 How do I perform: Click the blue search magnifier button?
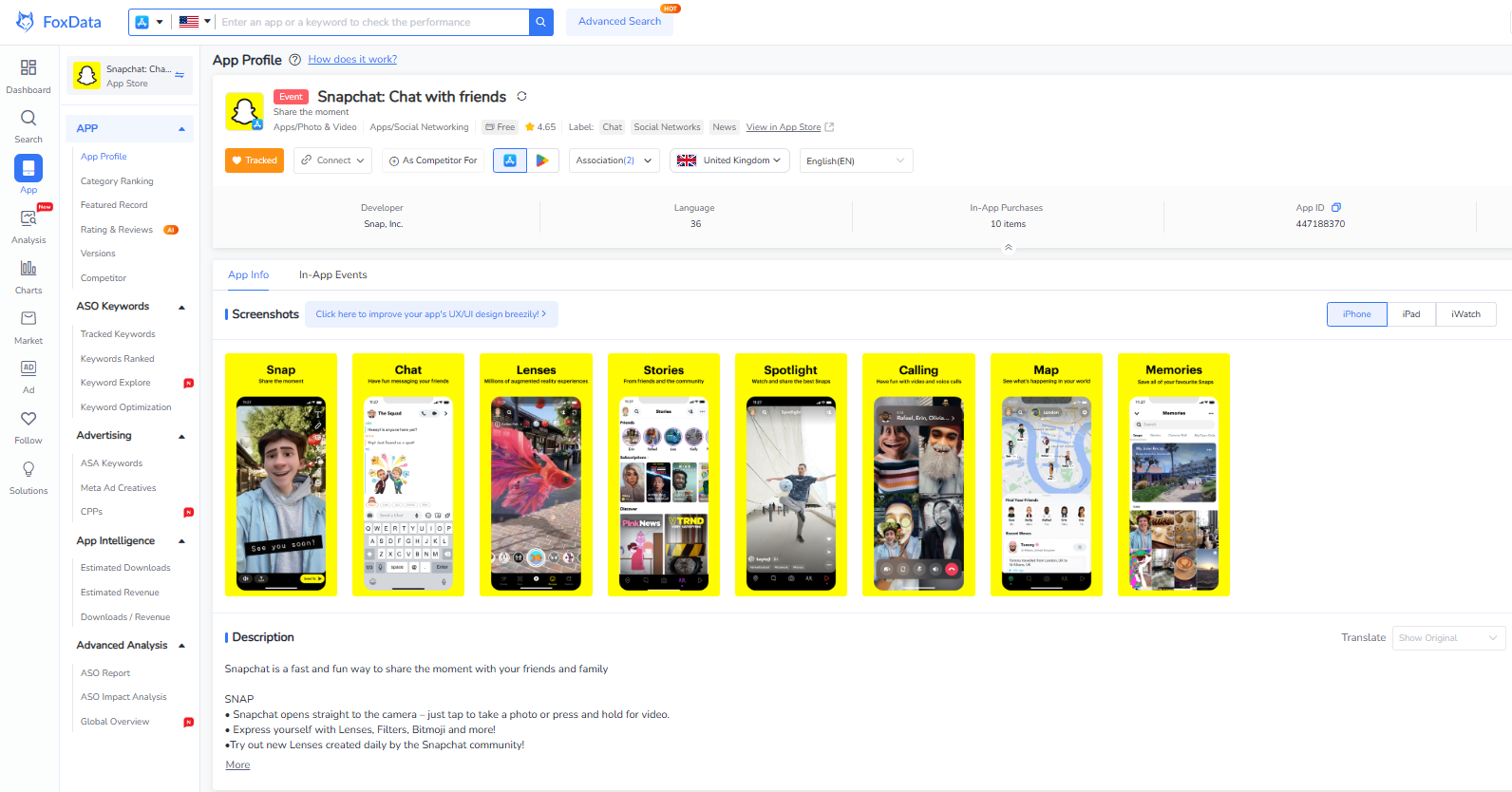(541, 22)
